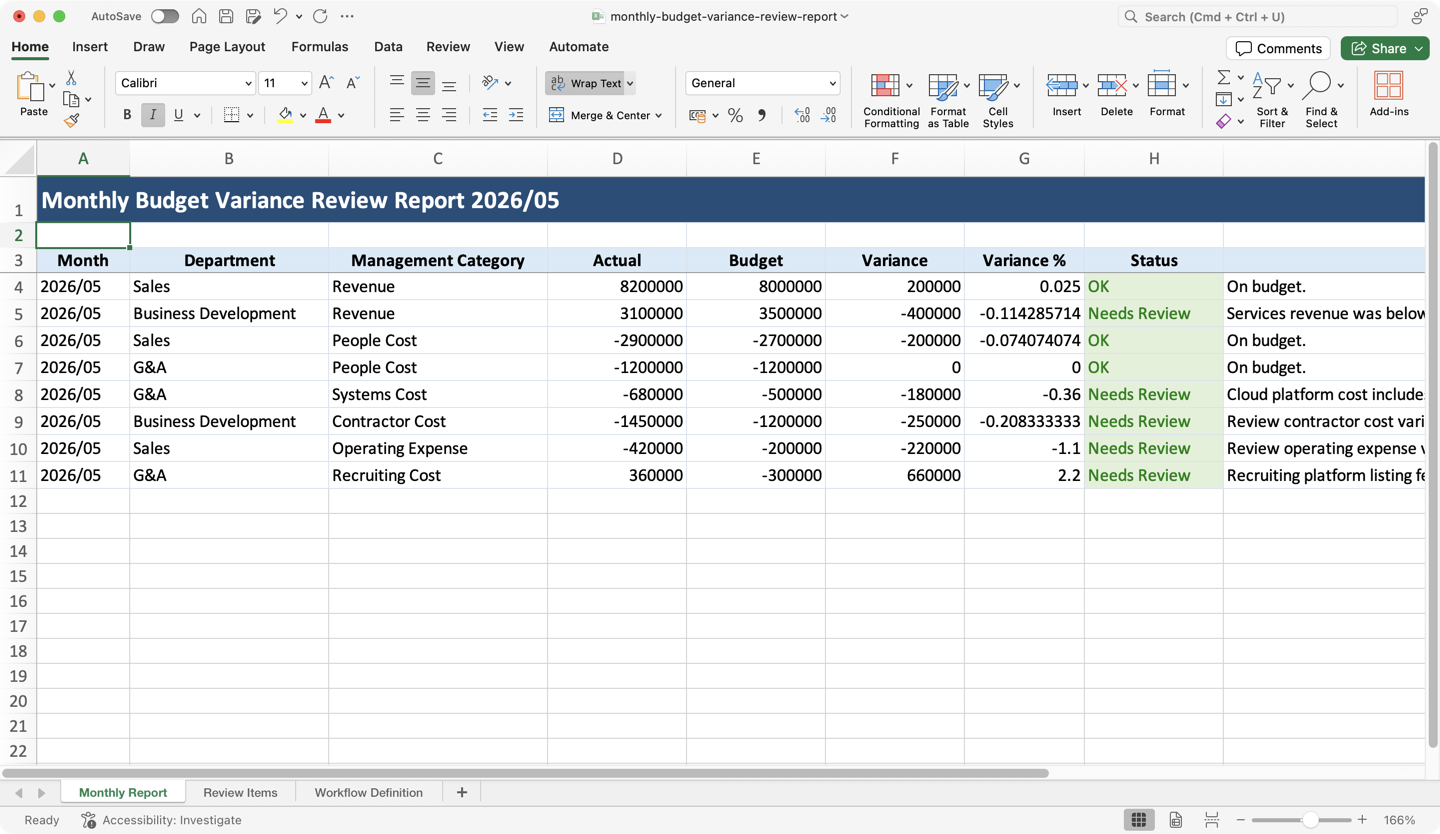1440x834 pixels.
Task: Switch to the Review Items sheet tab
Action: pyautogui.click(x=240, y=793)
